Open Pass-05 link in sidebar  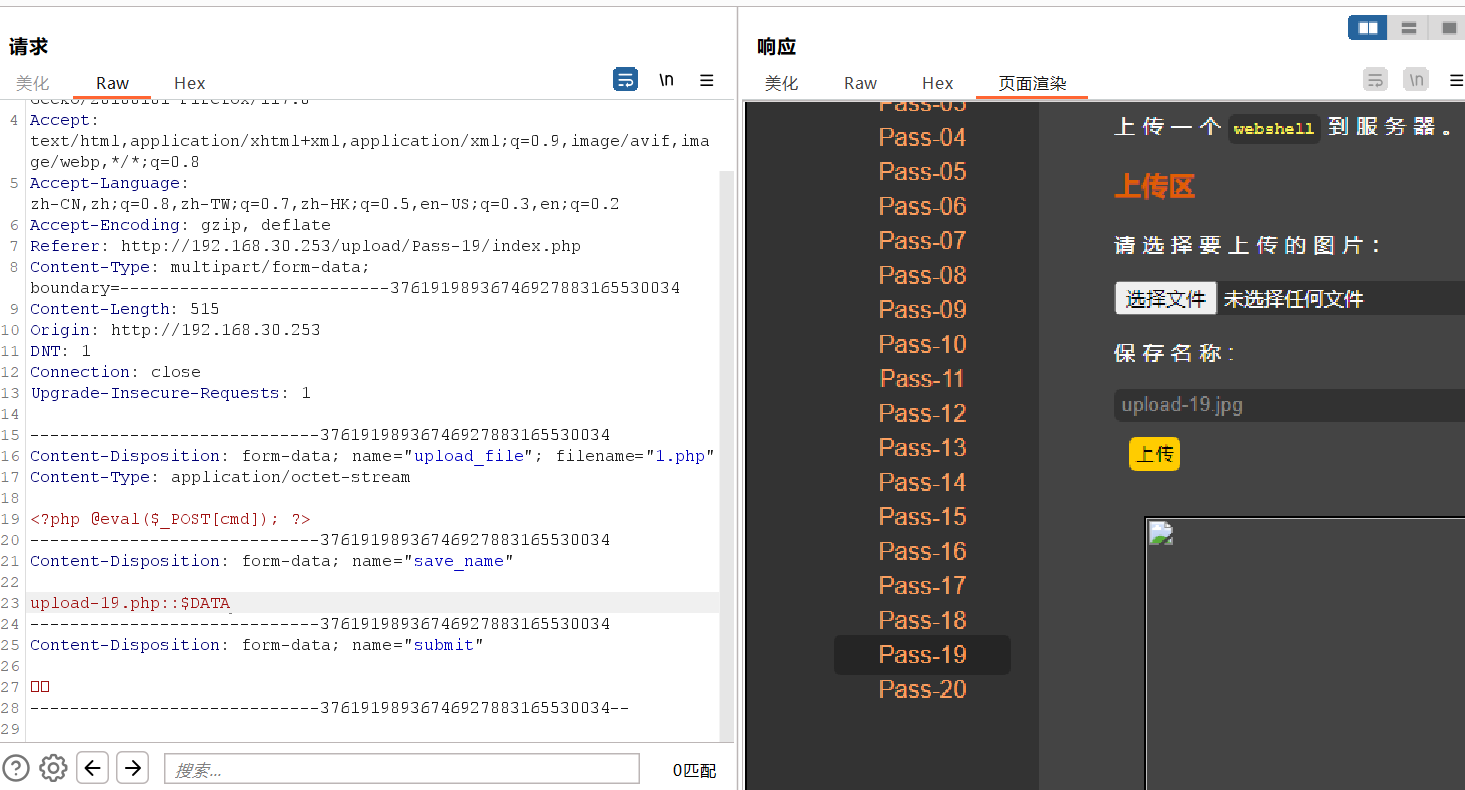(x=922, y=172)
